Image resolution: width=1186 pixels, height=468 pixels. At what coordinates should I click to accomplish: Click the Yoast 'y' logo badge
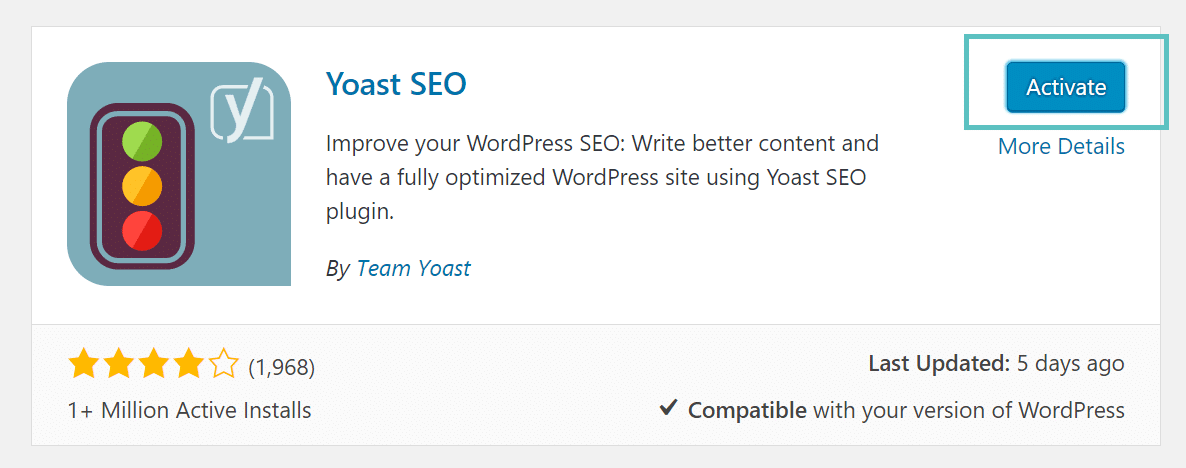(241, 113)
